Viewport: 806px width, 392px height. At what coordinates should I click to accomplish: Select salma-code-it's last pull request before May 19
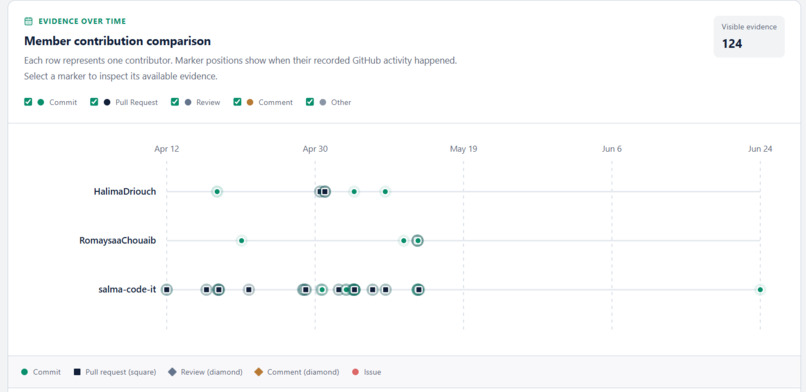tap(418, 290)
